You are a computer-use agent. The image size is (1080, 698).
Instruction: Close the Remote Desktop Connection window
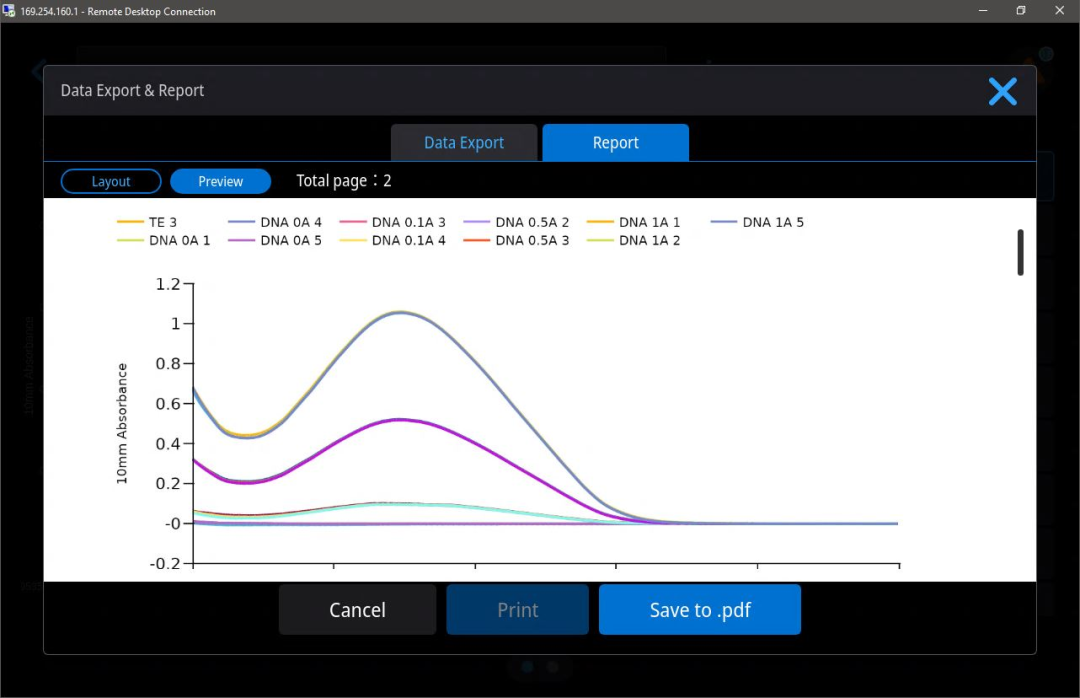(1059, 10)
